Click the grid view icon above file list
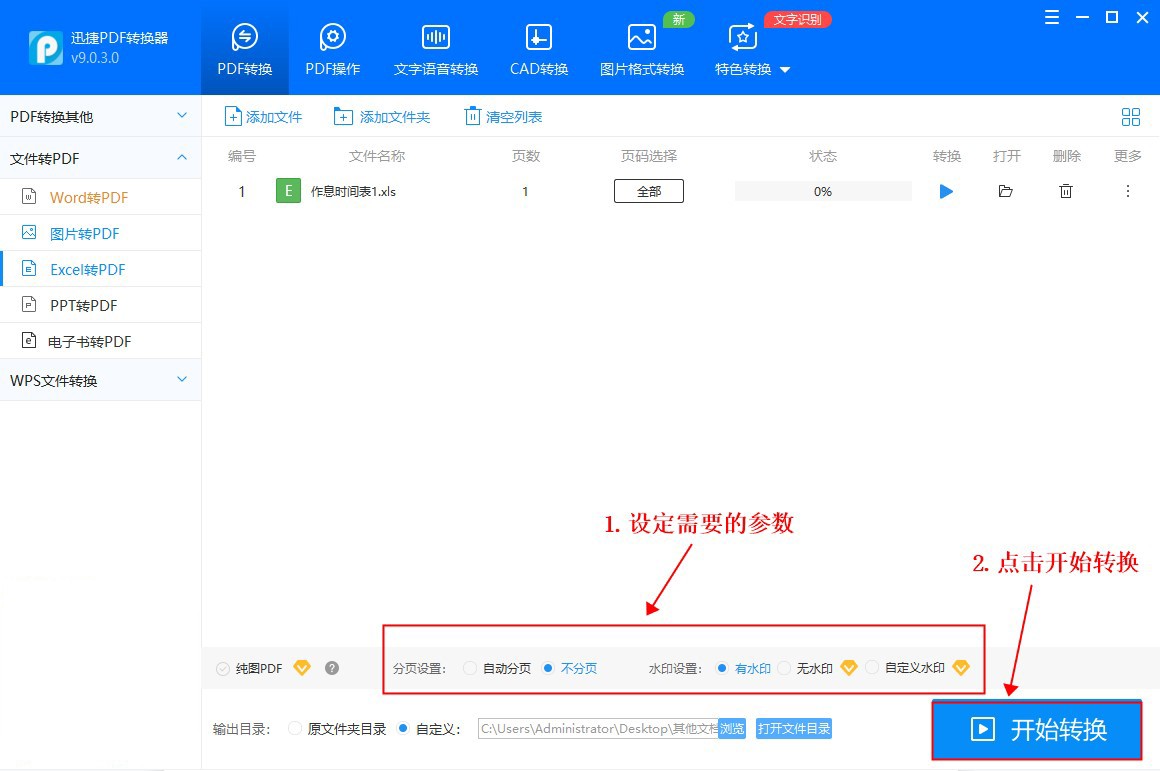 pos(1131,116)
